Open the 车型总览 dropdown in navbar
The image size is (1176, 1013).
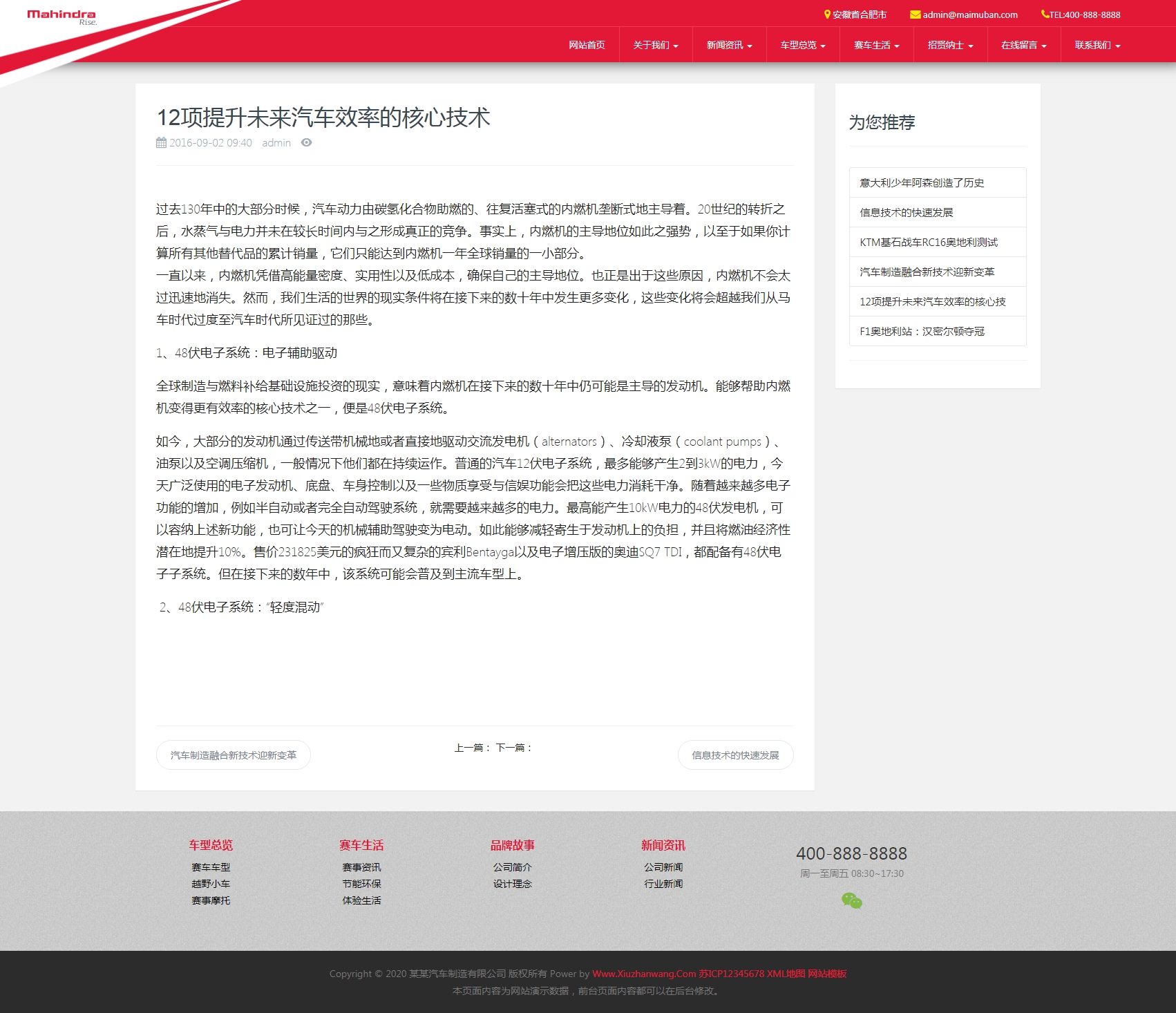[803, 45]
